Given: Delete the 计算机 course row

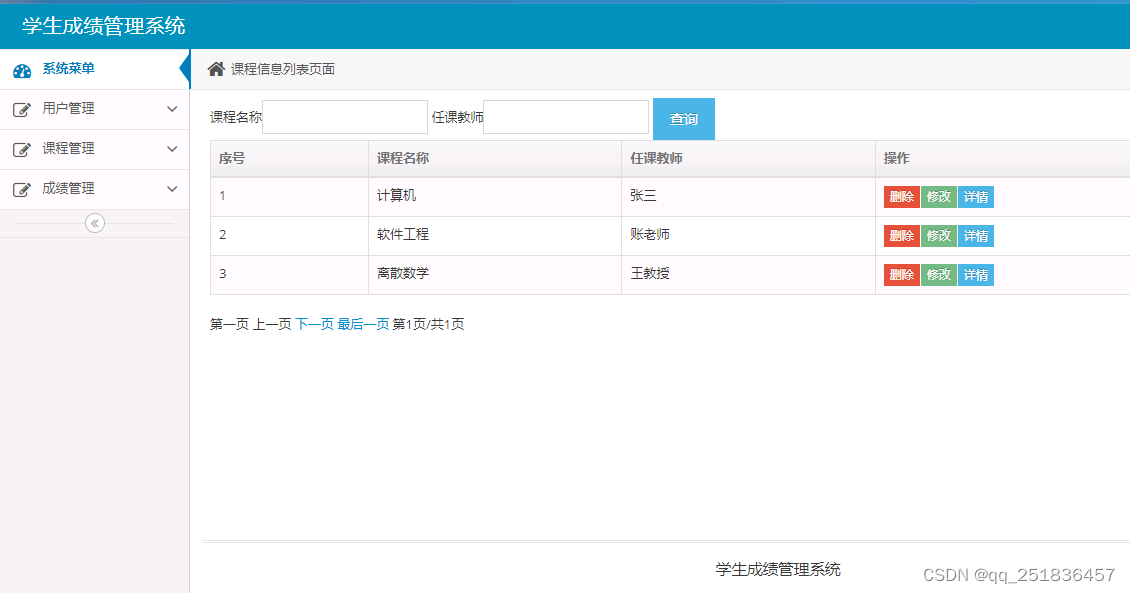Looking at the screenshot, I should pyautogui.click(x=902, y=197).
